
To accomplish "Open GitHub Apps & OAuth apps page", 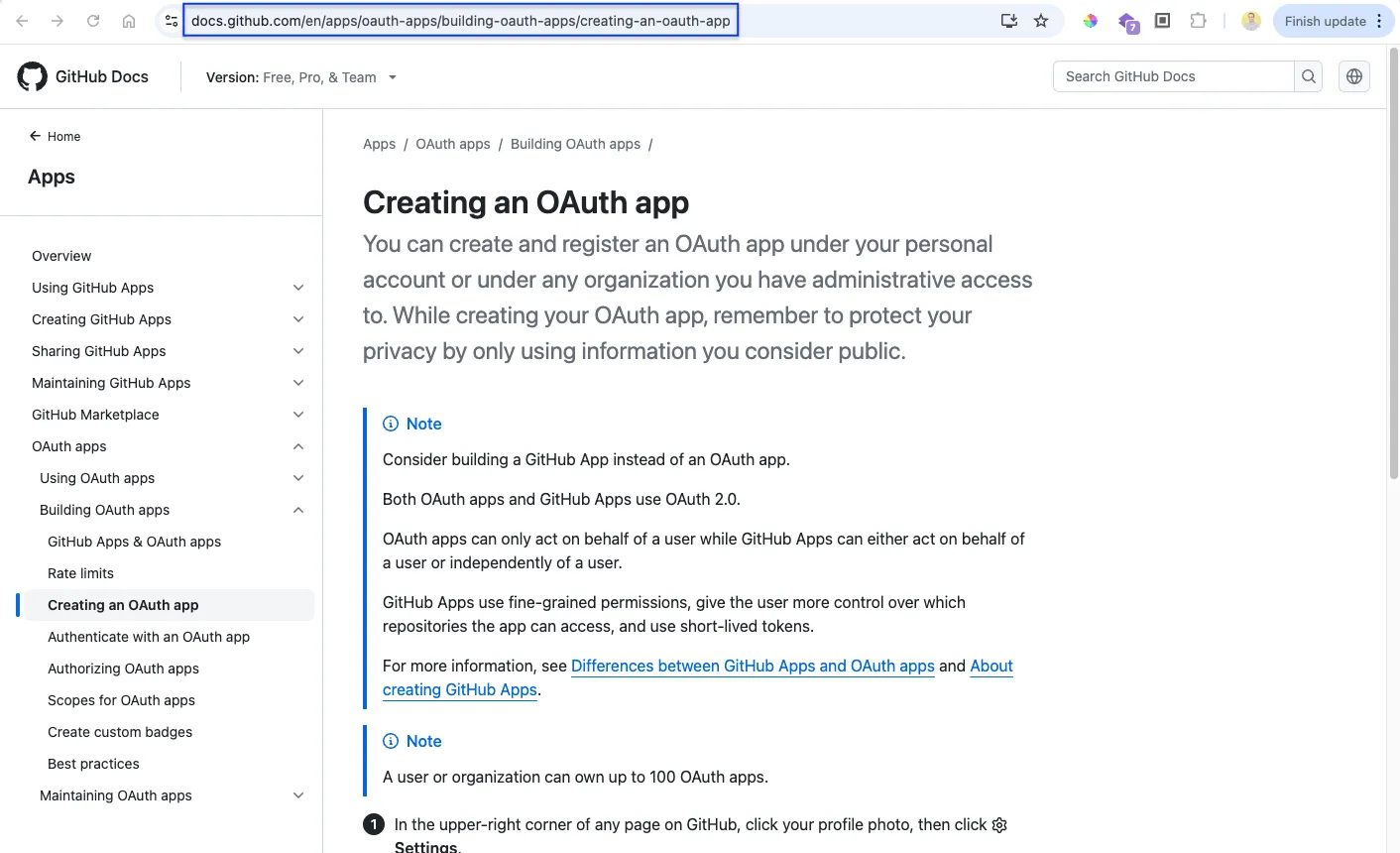I will (134, 542).
